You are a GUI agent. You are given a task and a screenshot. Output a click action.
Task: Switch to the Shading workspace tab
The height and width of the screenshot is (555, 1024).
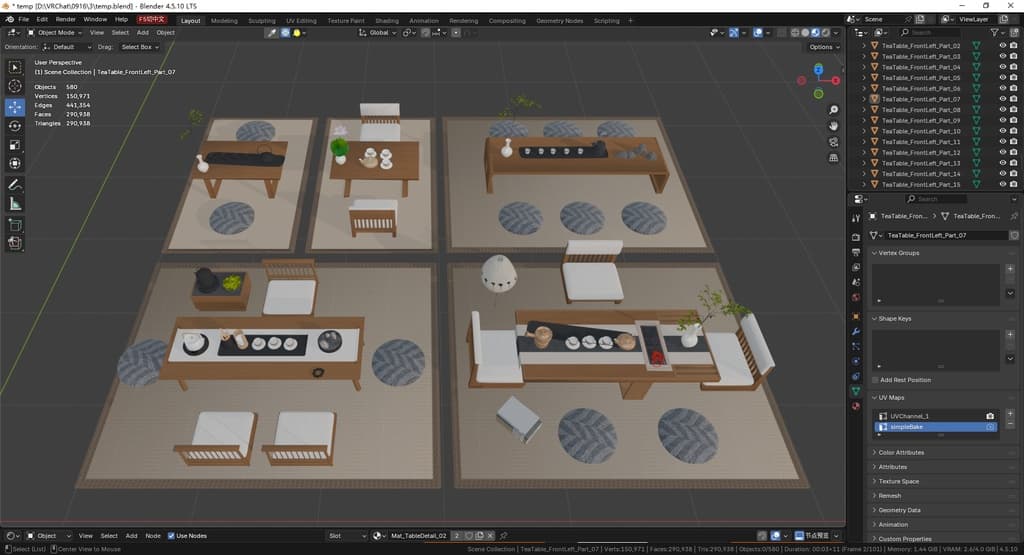coord(387,20)
